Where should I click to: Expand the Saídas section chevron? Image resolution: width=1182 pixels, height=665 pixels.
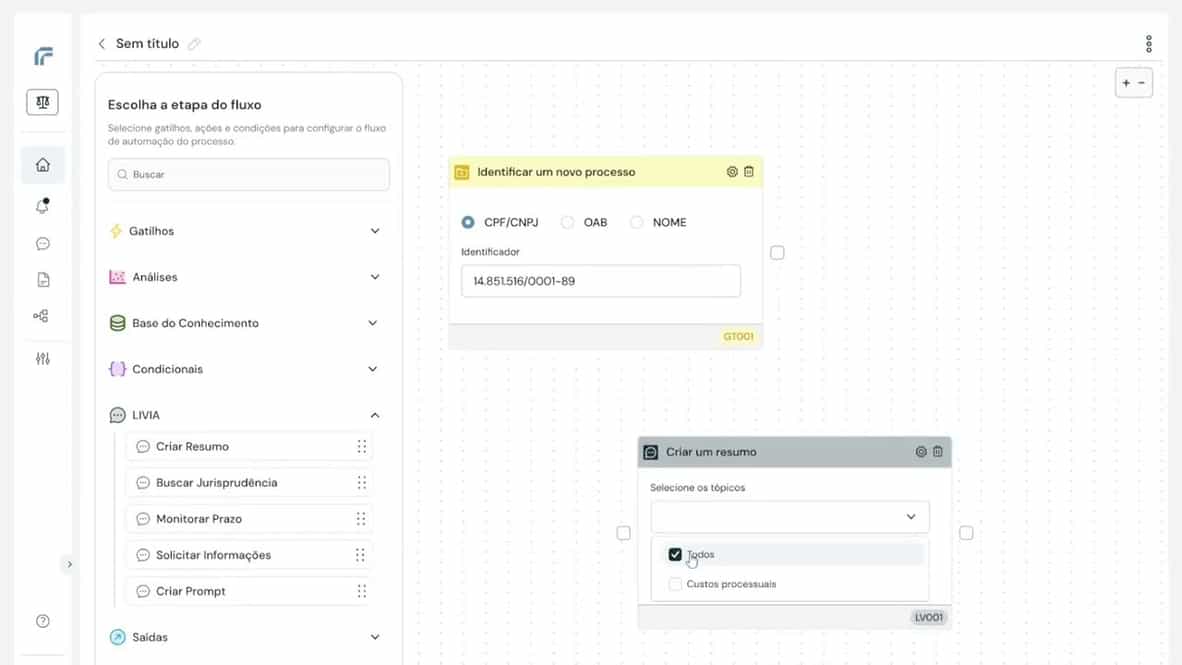[x=375, y=637]
